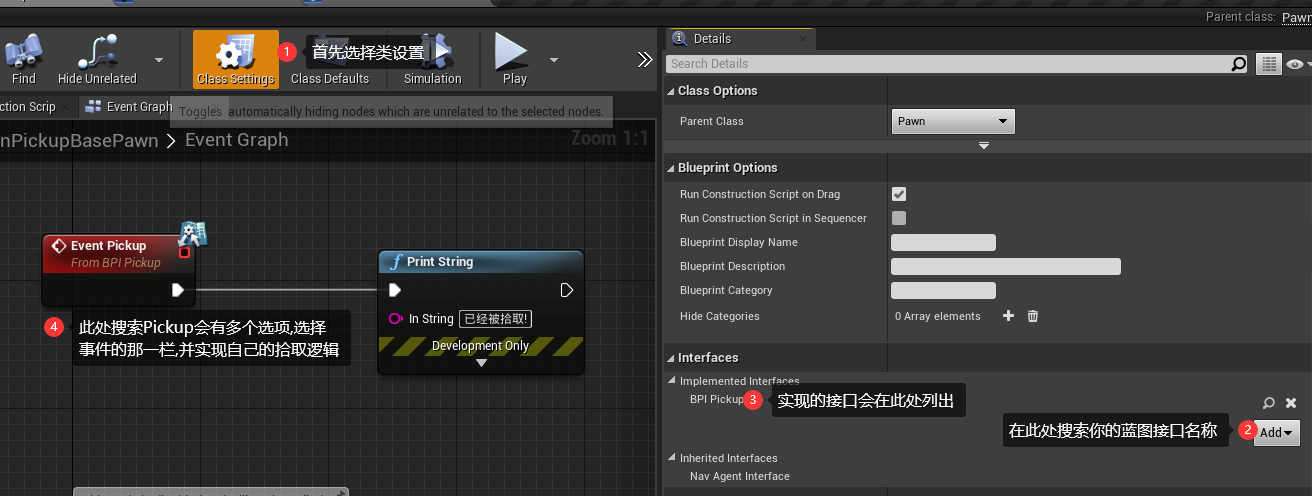Click the Event Pickup diamond event icon
Viewport: 1312px width, 496px height.
point(58,245)
